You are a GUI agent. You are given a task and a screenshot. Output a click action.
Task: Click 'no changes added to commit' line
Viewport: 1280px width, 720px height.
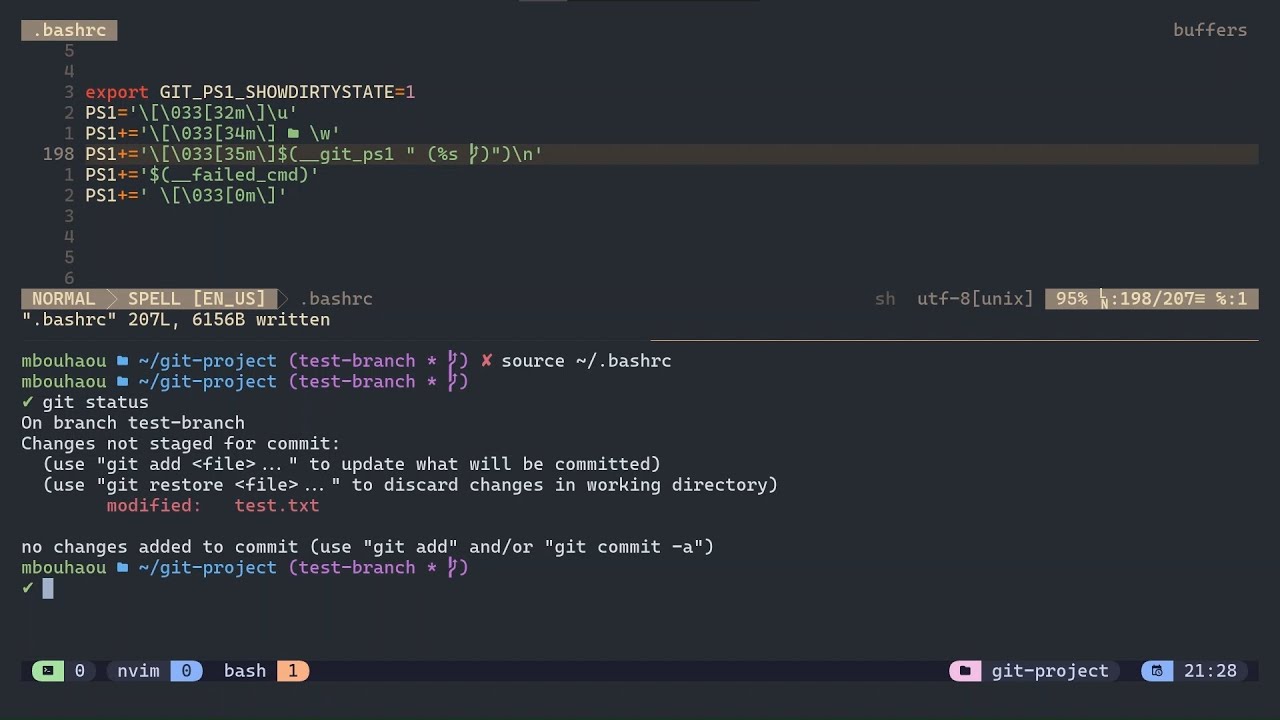(368, 547)
